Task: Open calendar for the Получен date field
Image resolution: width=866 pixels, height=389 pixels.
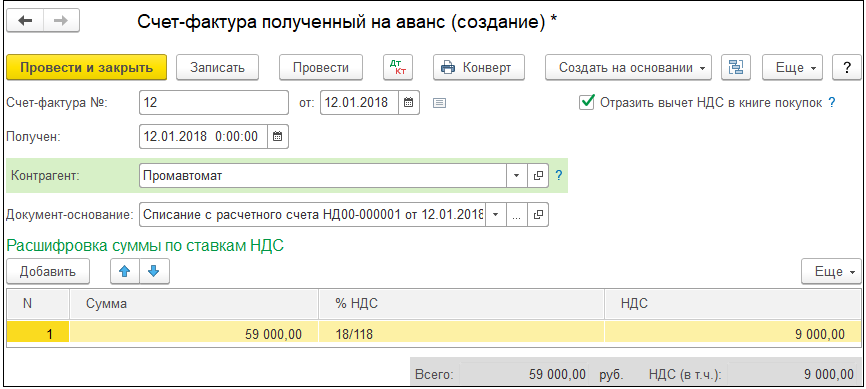Action: click(278, 136)
